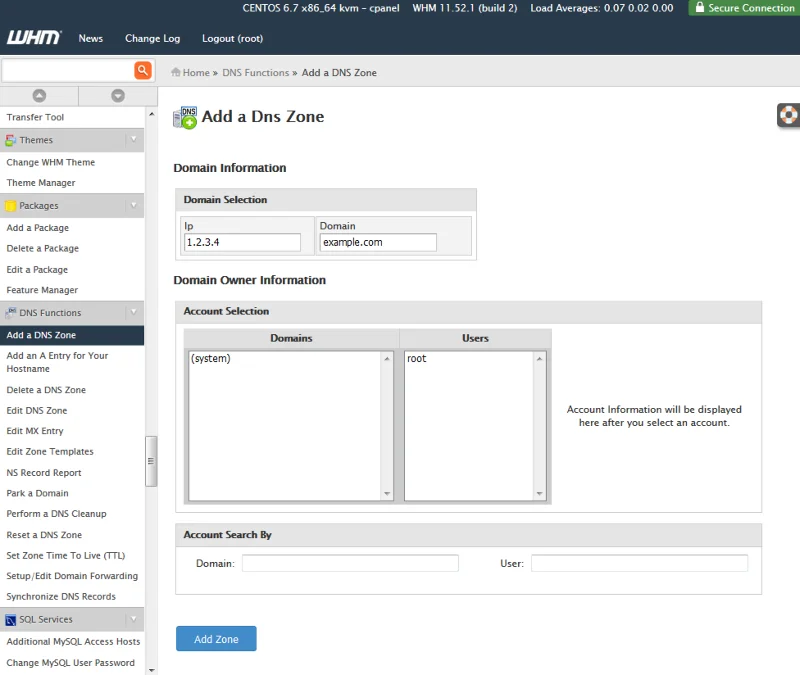
Task: Click Users list scroll down arrow
Action: coord(539,493)
